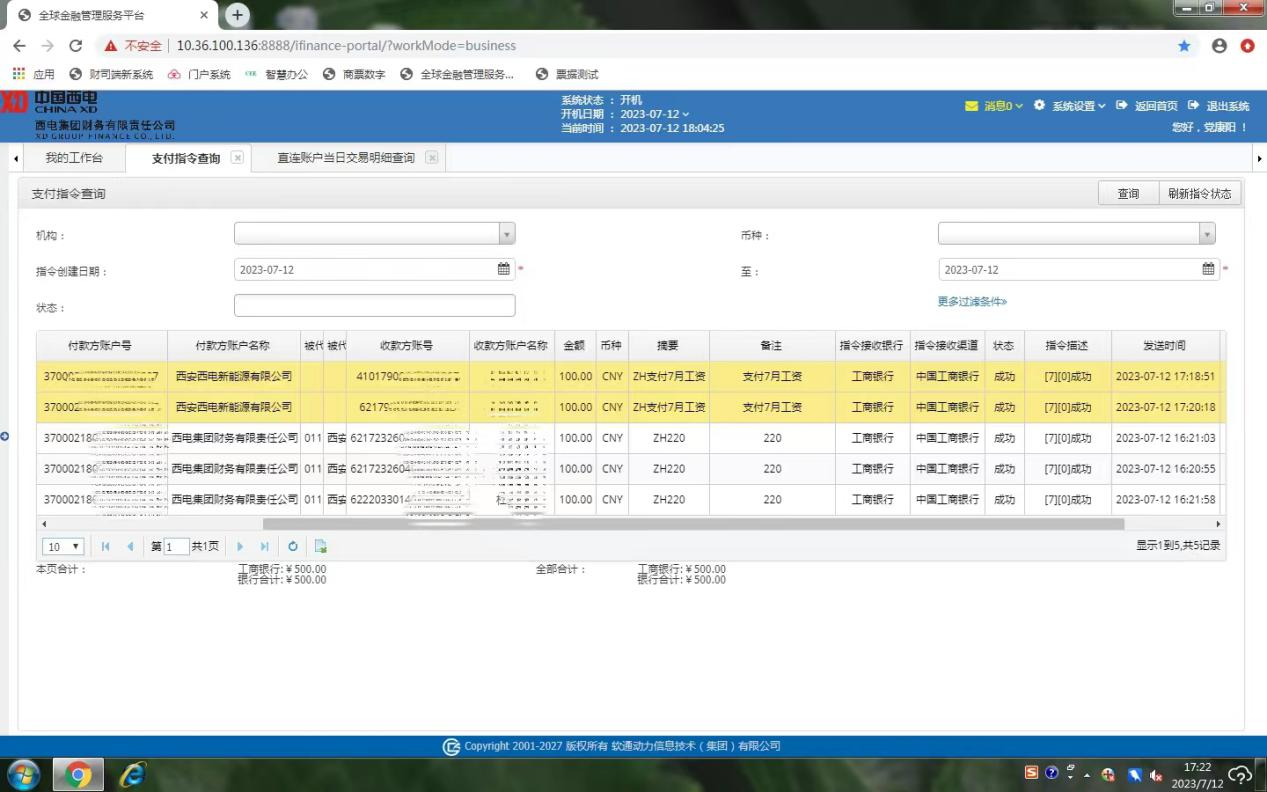Click the 刷新指令状态 button
Image resolution: width=1267 pixels, height=792 pixels.
tap(1200, 194)
